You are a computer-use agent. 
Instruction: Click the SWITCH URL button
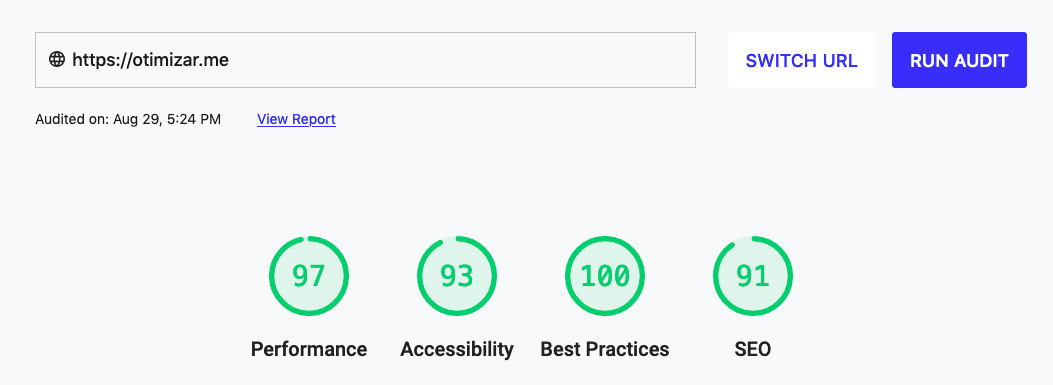pyautogui.click(x=802, y=60)
